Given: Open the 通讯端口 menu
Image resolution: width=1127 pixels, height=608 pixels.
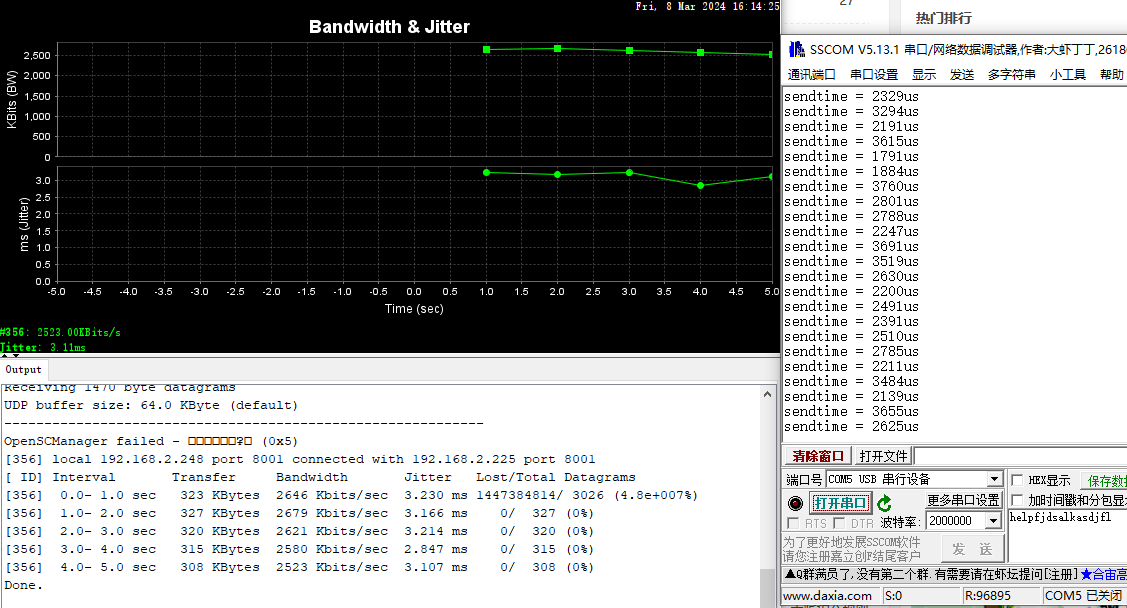Looking at the screenshot, I should pyautogui.click(x=811, y=75).
